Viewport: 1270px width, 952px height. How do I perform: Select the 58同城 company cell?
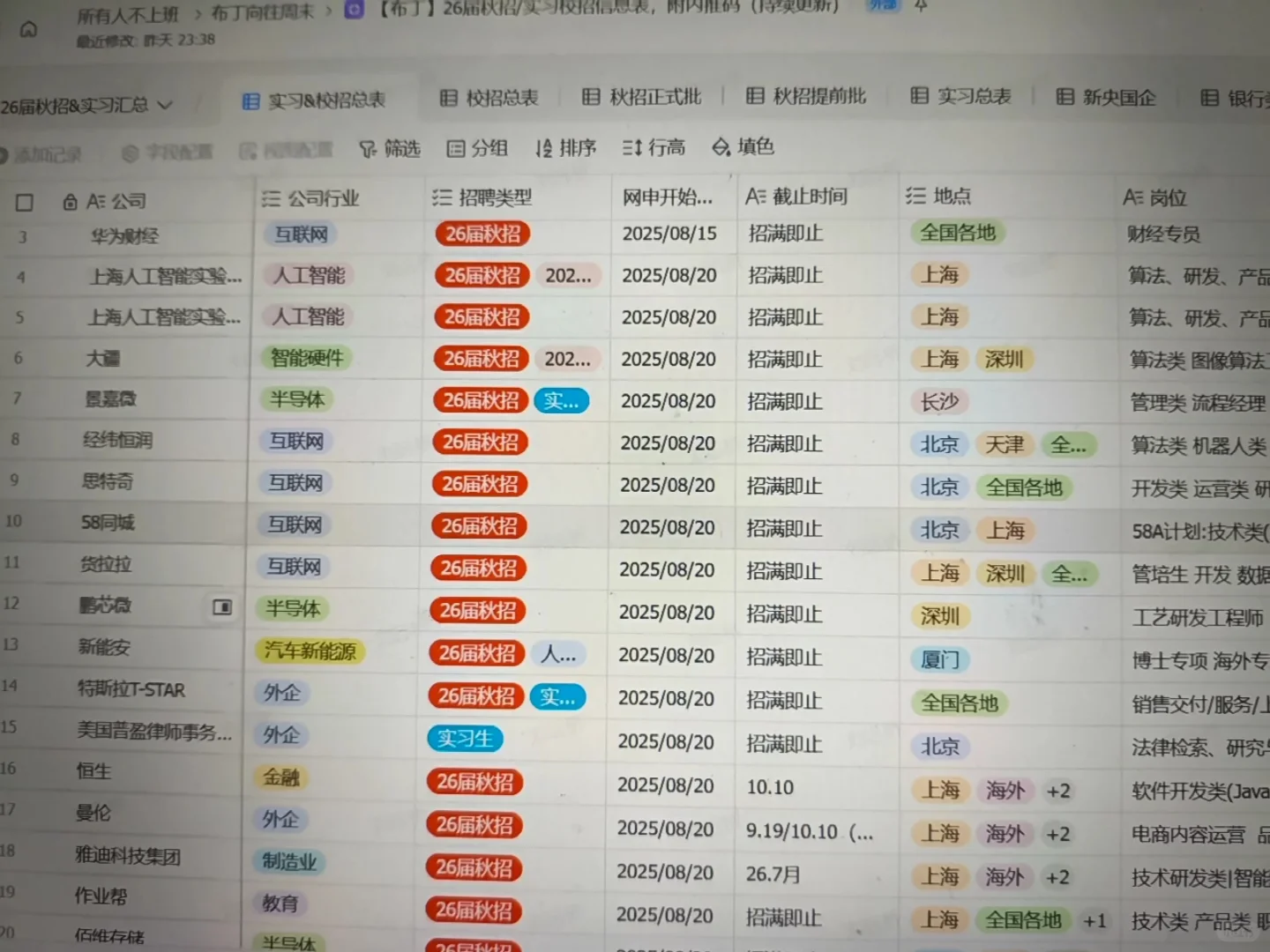108,523
